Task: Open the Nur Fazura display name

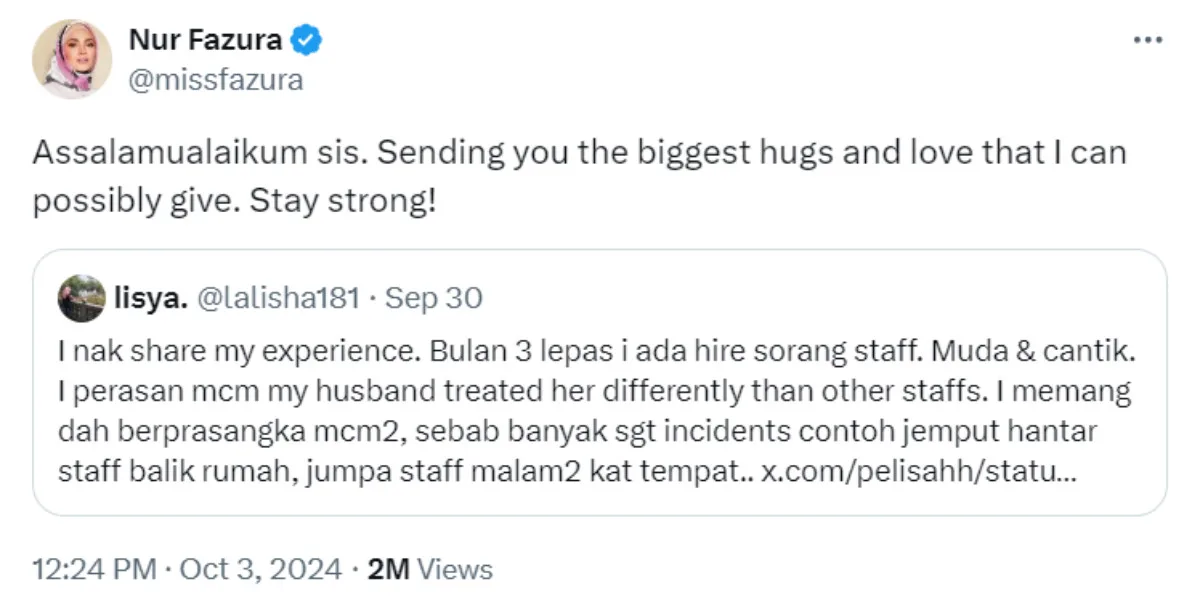Action: [x=205, y=41]
